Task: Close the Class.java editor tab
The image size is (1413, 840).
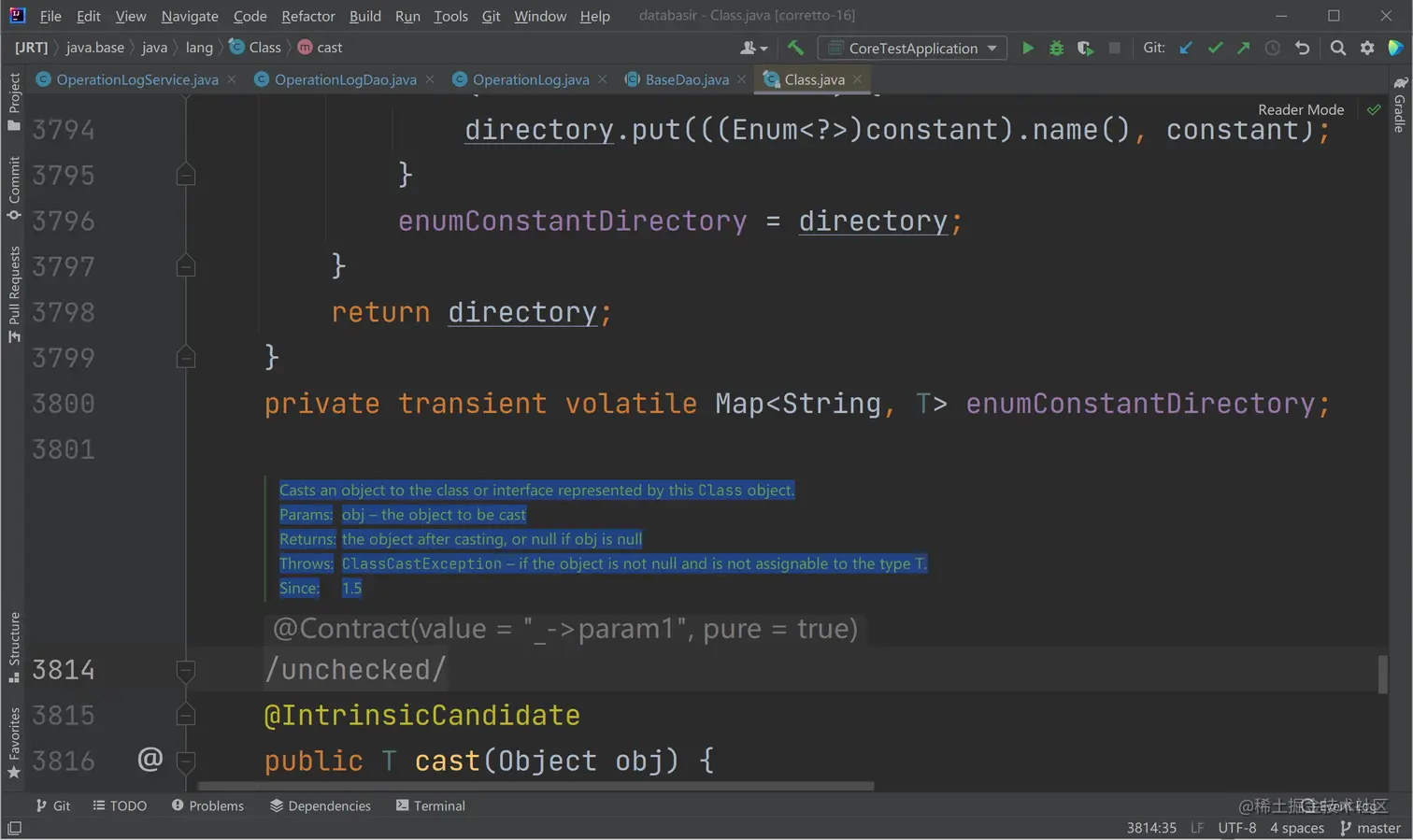Action: (857, 79)
